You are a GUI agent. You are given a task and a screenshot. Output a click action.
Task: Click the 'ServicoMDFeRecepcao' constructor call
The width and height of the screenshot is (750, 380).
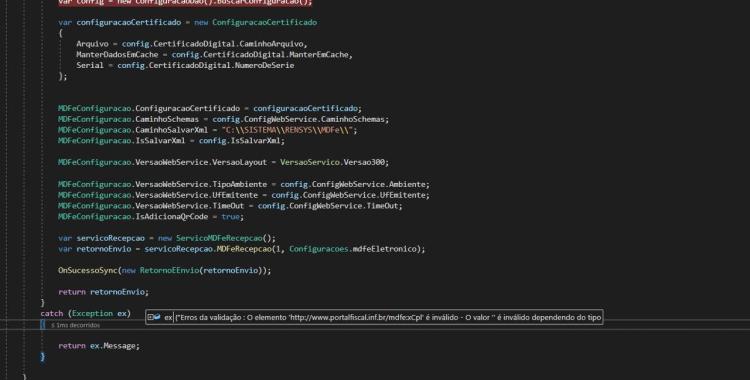click(219, 238)
